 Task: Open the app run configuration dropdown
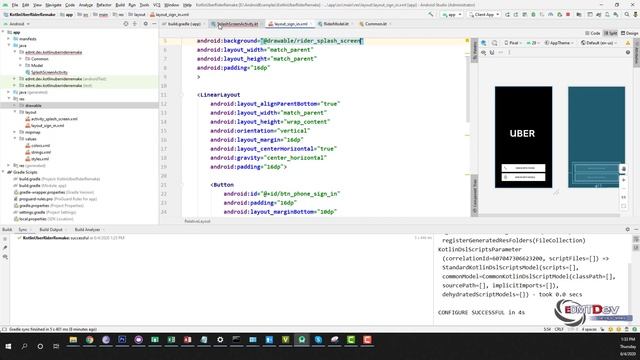tap(452, 14)
